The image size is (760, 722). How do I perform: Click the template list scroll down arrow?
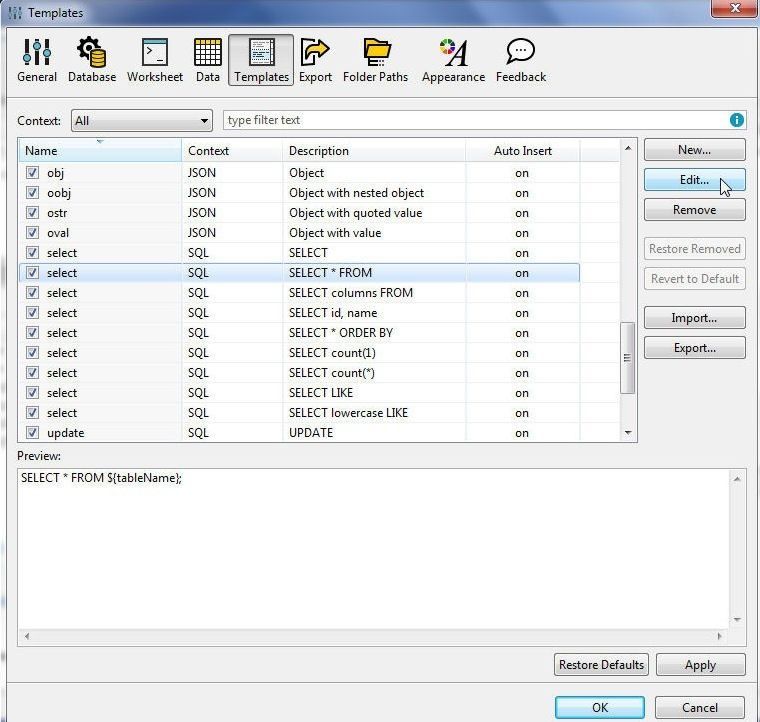point(628,432)
